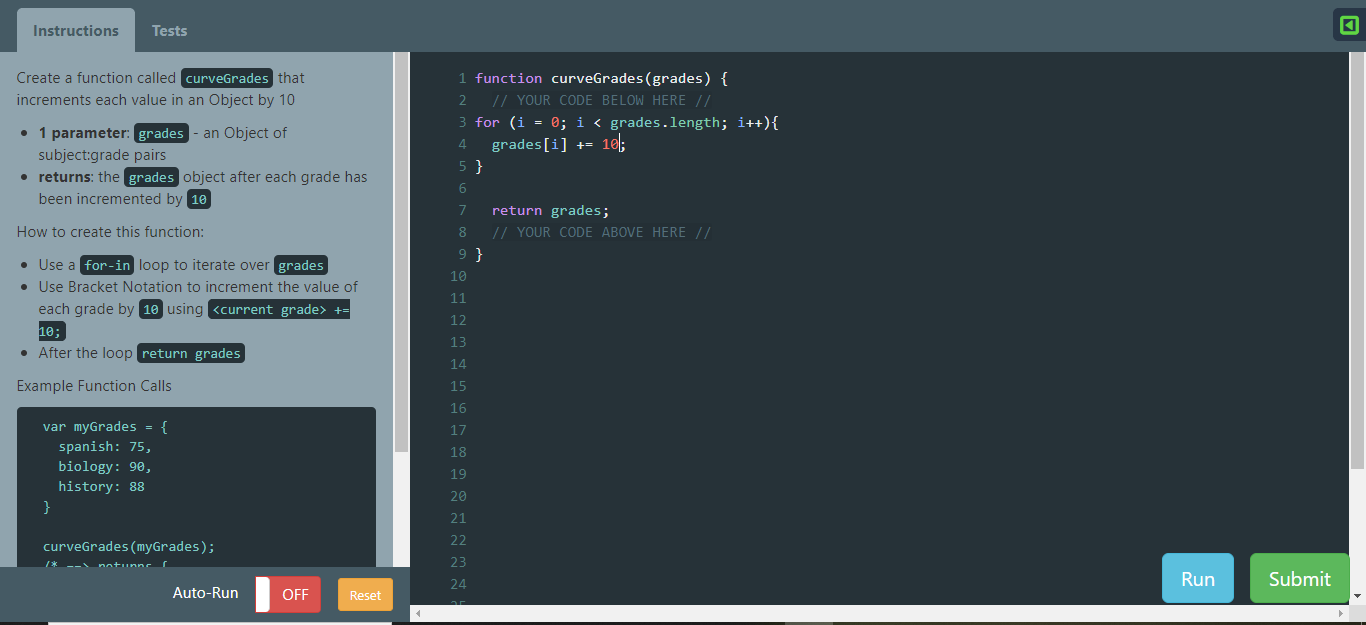
Task: Click the 'return grades' code tag
Action: [x=191, y=353]
